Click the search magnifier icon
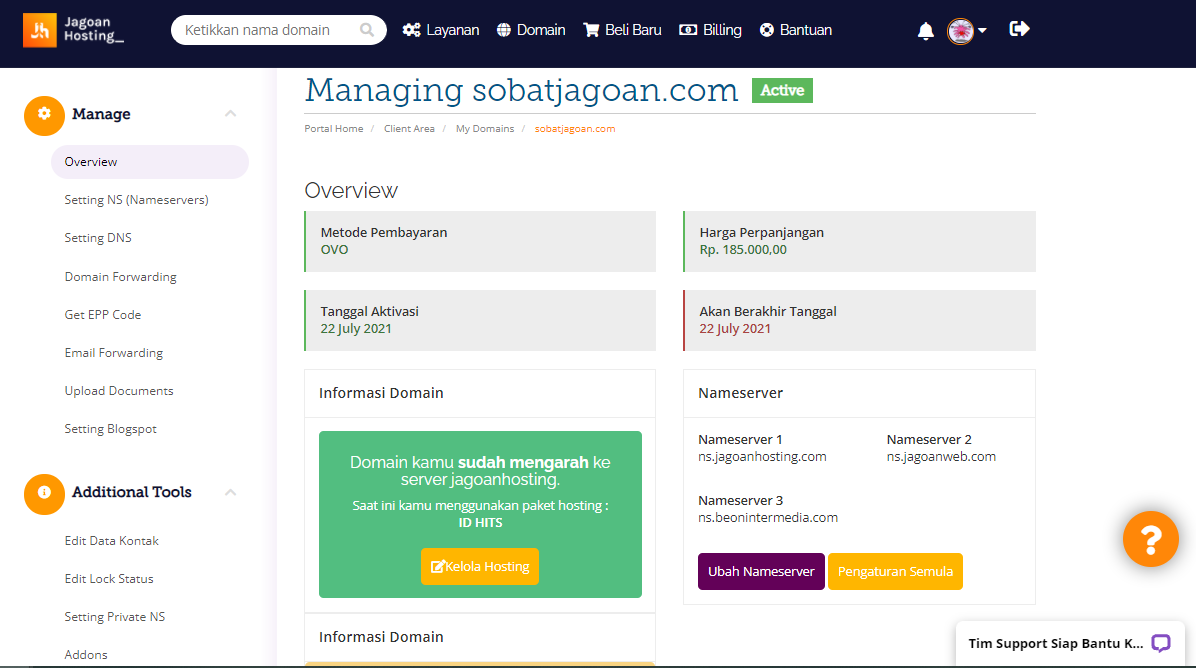The image size is (1196, 668). 367,30
